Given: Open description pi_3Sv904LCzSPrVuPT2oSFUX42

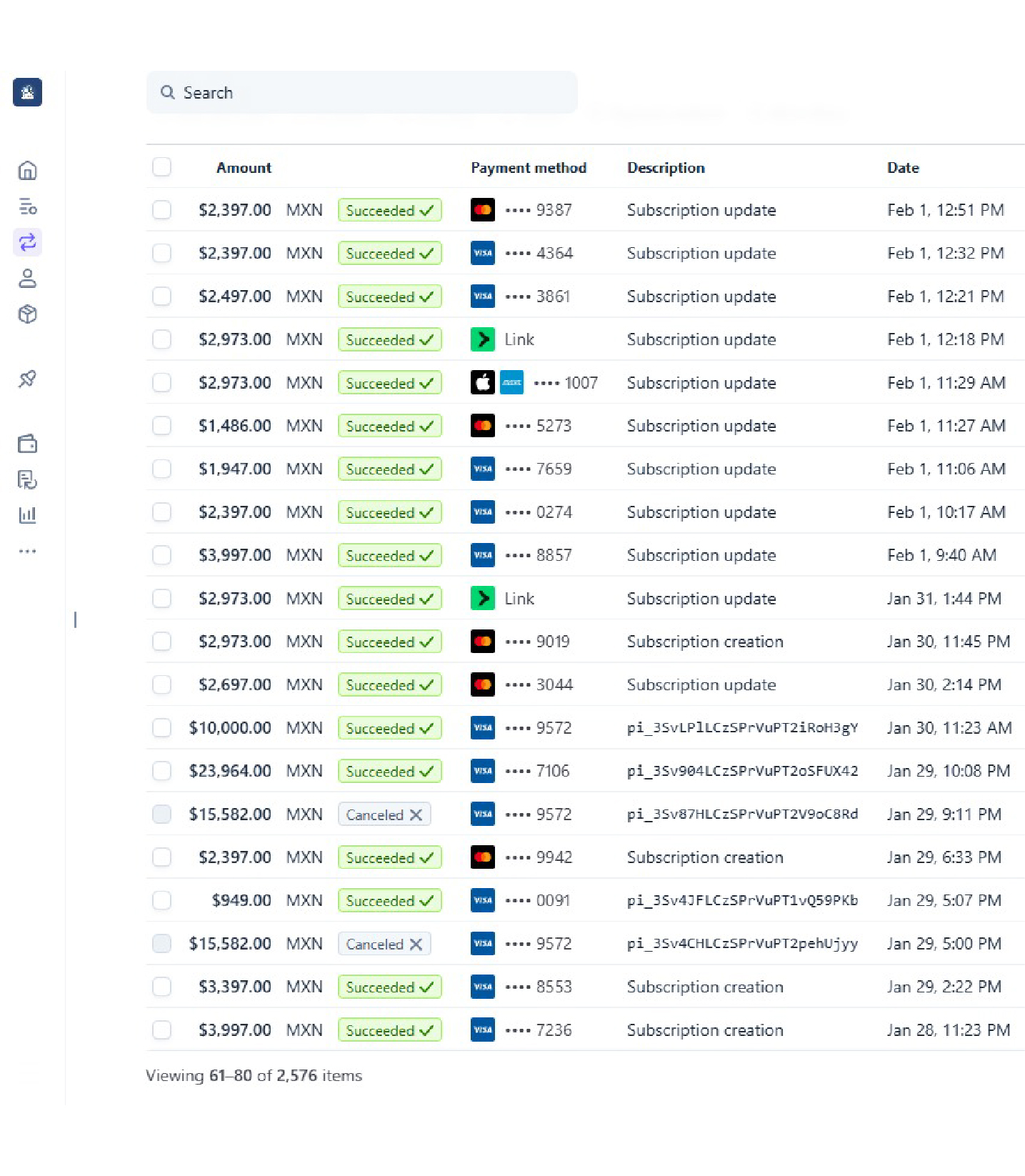Looking at the screenshot, I should (x=743, y=771).
